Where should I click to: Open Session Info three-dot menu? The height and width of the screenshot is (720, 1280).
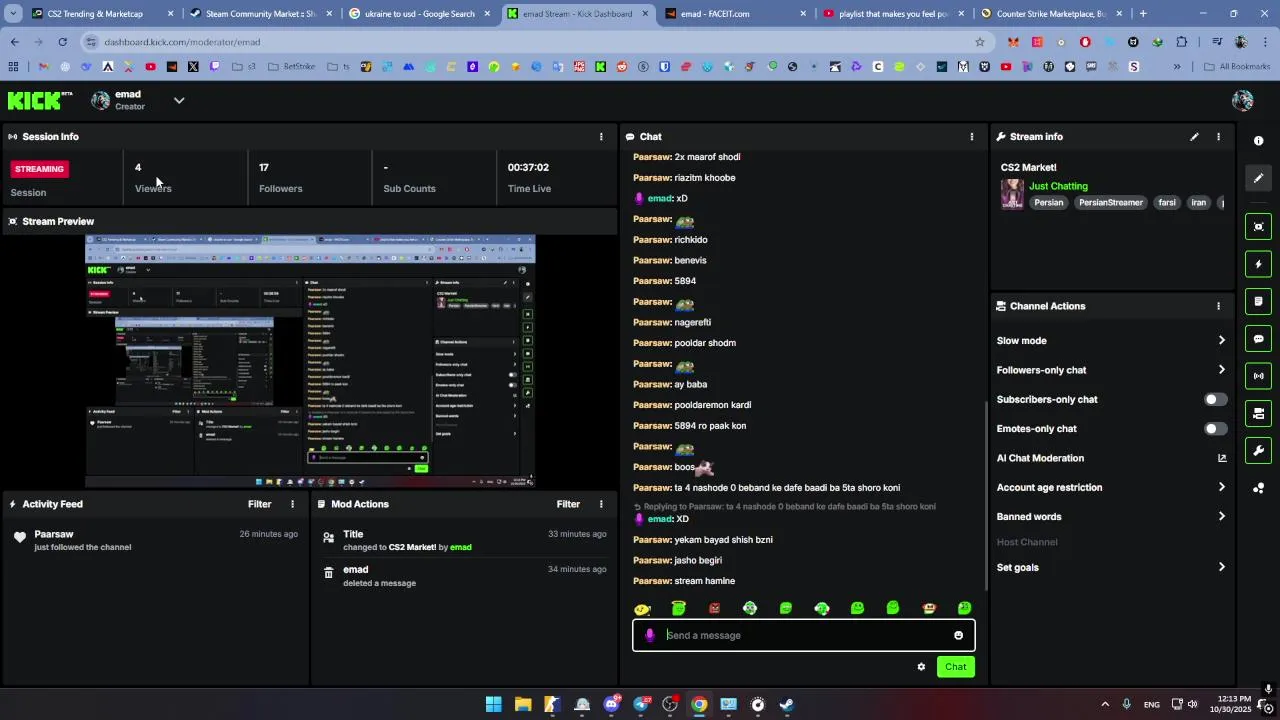(601, 137)
